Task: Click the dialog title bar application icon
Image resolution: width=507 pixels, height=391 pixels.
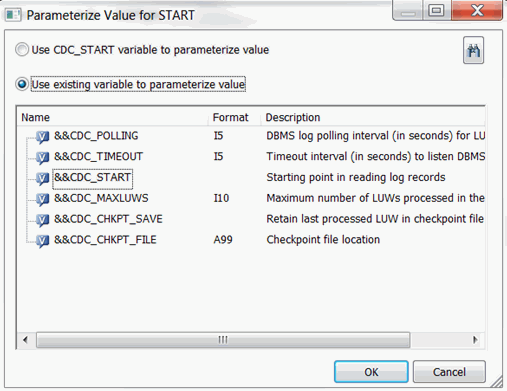Action: (x=13, y=15)
